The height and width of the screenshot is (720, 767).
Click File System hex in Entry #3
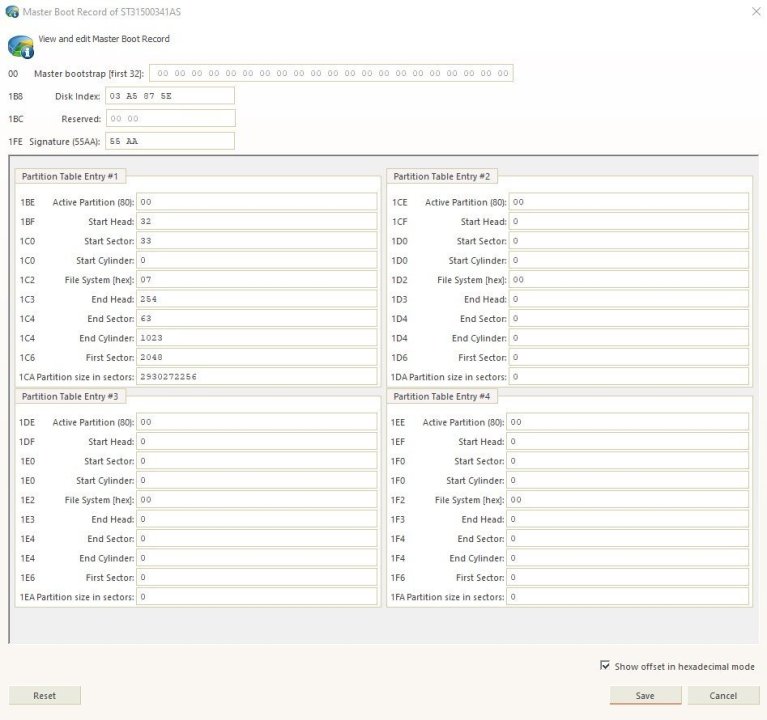(x=257, y=500)
